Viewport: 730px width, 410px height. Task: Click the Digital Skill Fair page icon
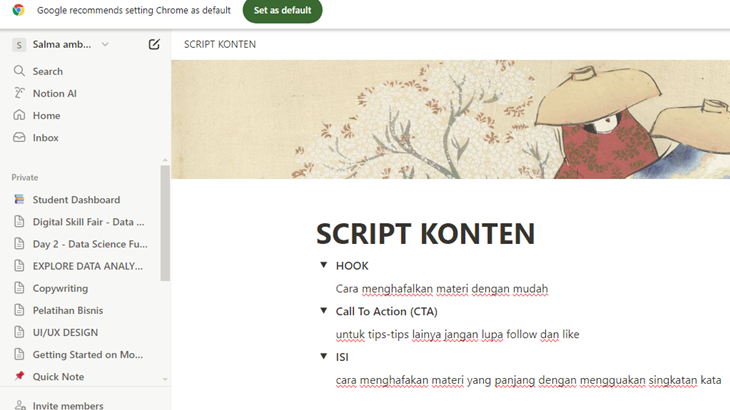19,222
